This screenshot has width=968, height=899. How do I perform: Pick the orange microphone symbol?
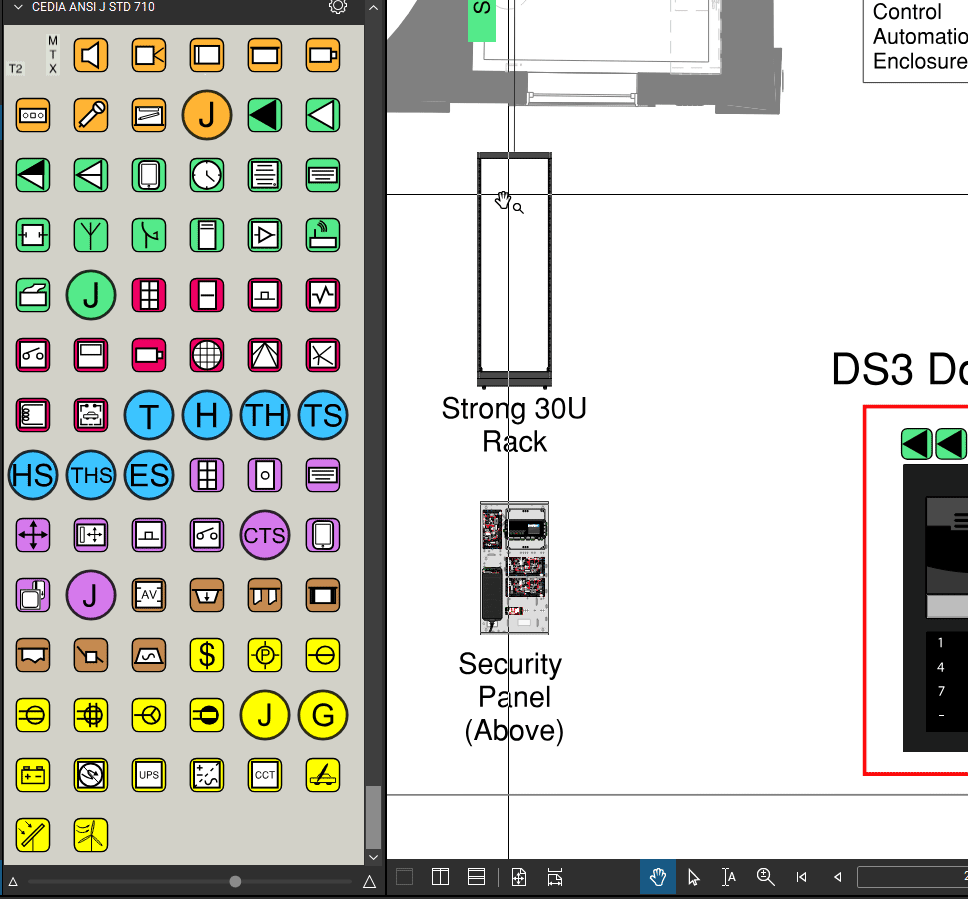[91, 115]
